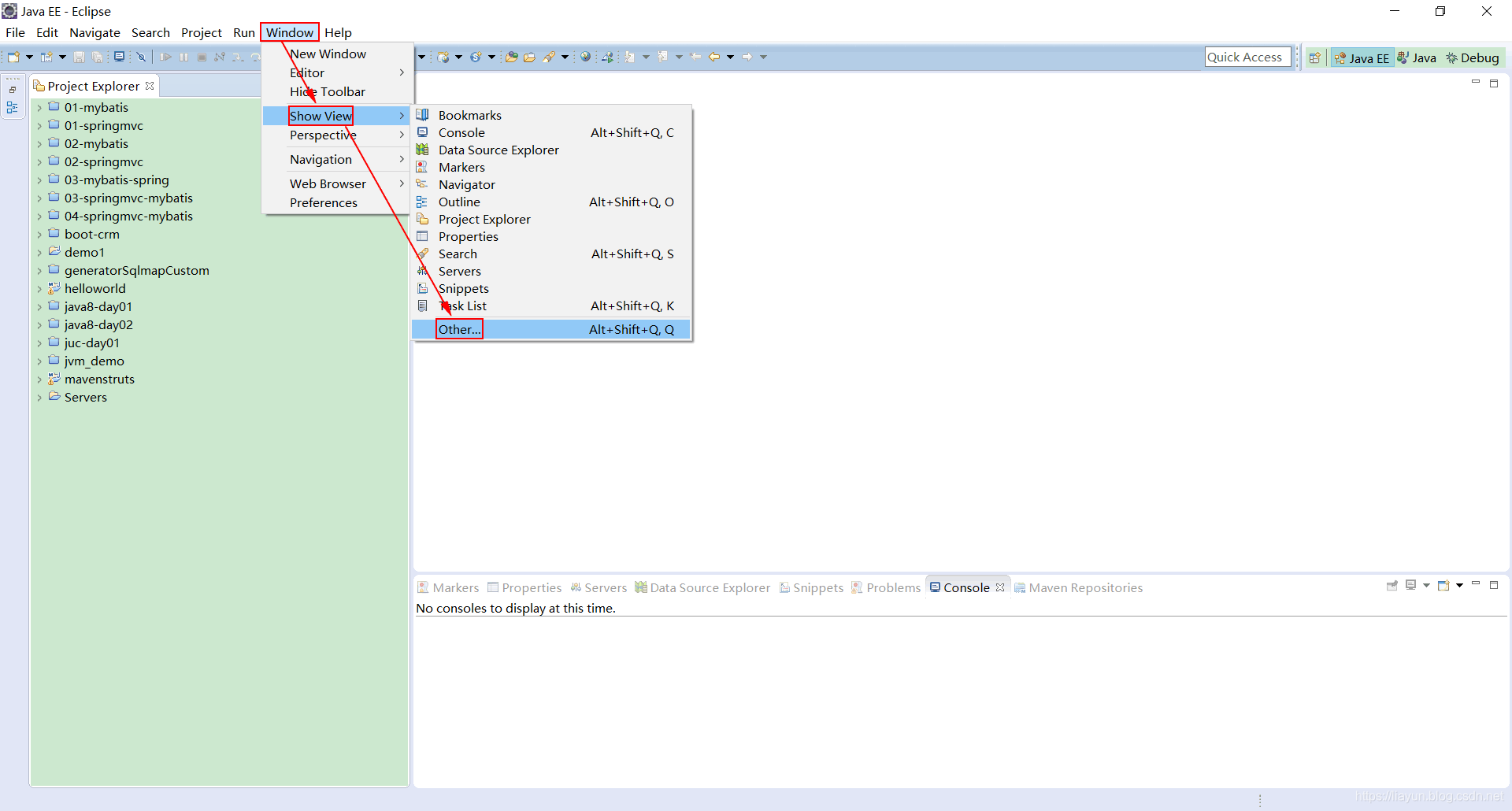This screenshot has width=1512, height=811.
Task: Toggle Pin Console icon
Action: 1392,586
